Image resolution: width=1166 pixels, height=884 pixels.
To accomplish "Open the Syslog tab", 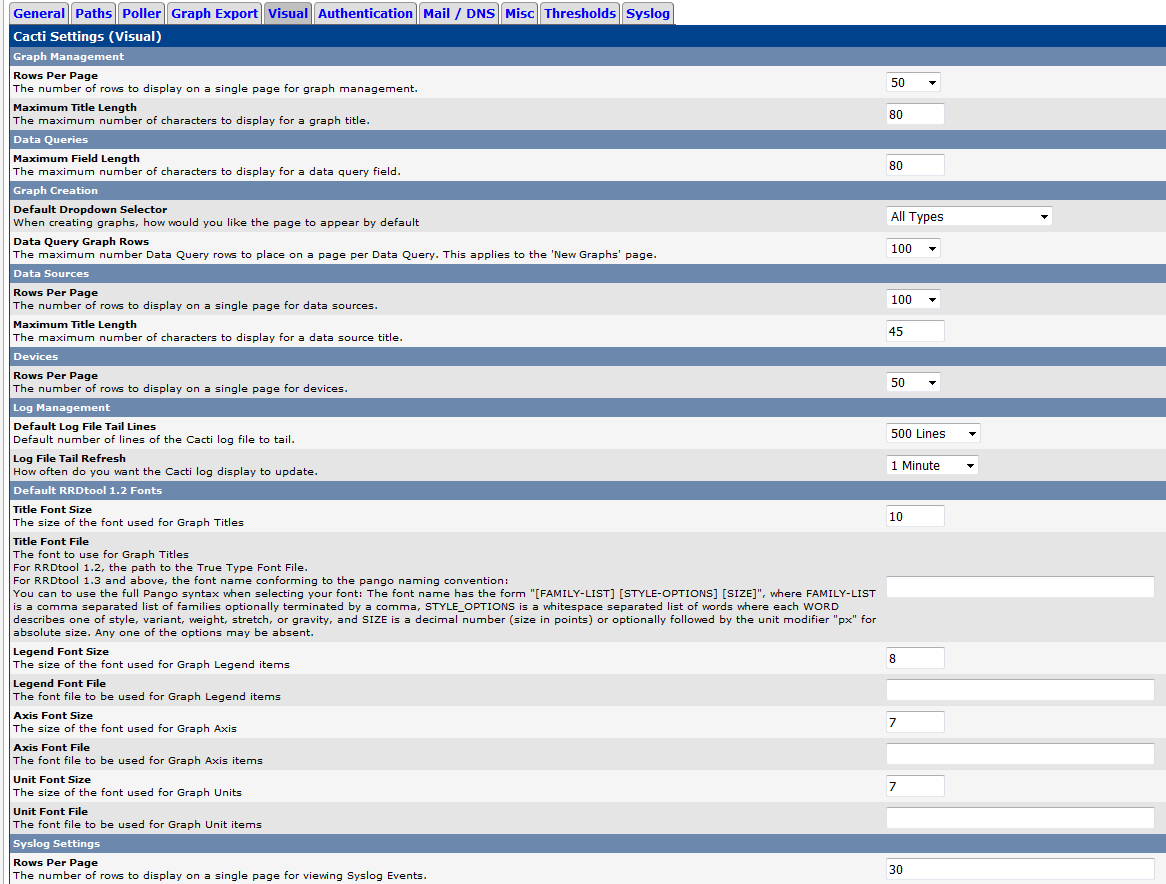I will [647, 14].
